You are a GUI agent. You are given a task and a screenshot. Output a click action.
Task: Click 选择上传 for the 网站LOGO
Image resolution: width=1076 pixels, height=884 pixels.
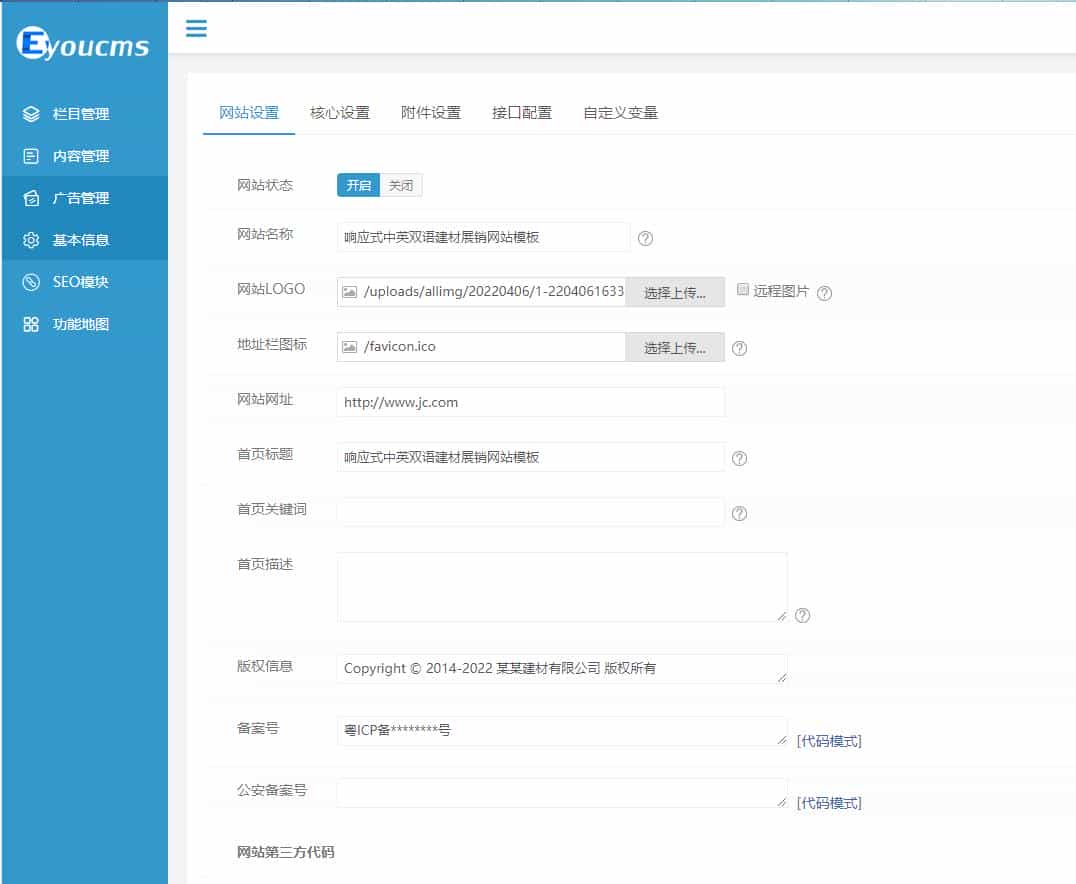[675, 291]
